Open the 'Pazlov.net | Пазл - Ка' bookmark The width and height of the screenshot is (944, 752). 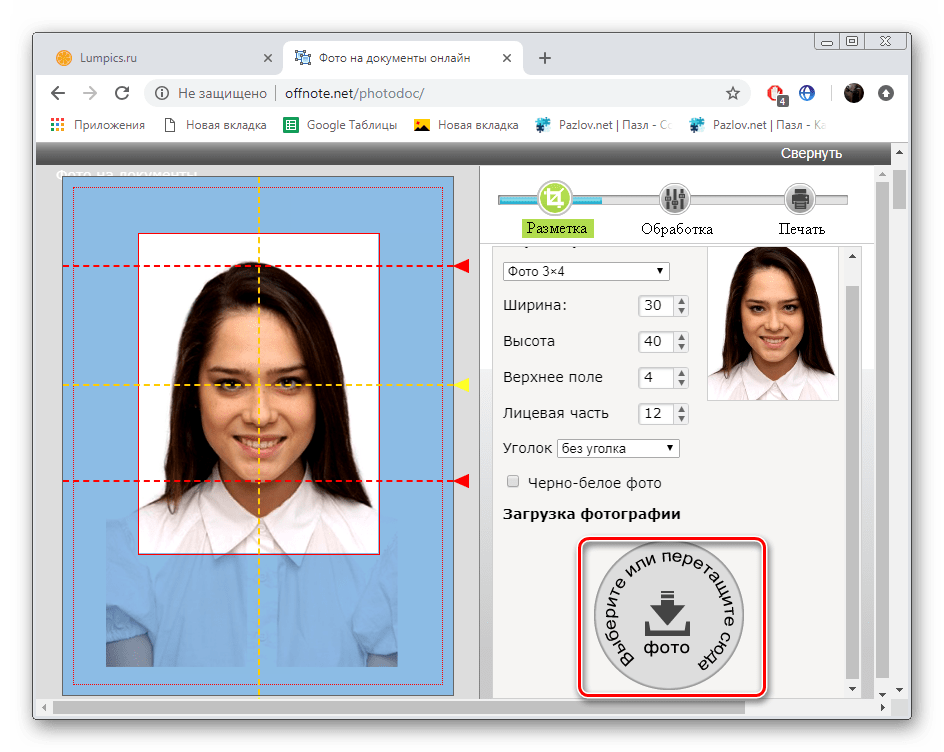click(x=757, y=125)
